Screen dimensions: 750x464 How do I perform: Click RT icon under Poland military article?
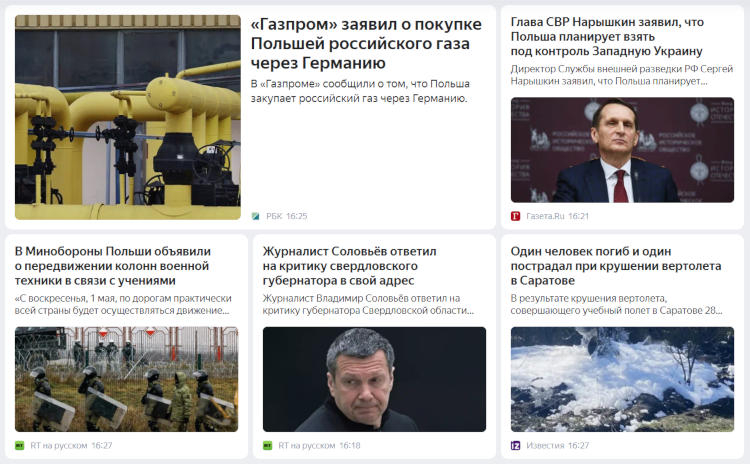(20, 446)
